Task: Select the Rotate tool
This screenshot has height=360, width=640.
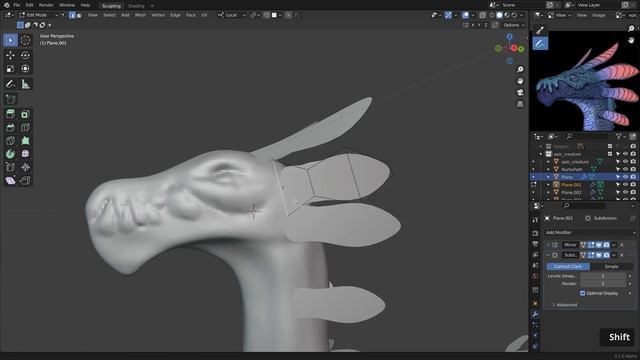Action: pyautogui.click(x=25, y=55)
